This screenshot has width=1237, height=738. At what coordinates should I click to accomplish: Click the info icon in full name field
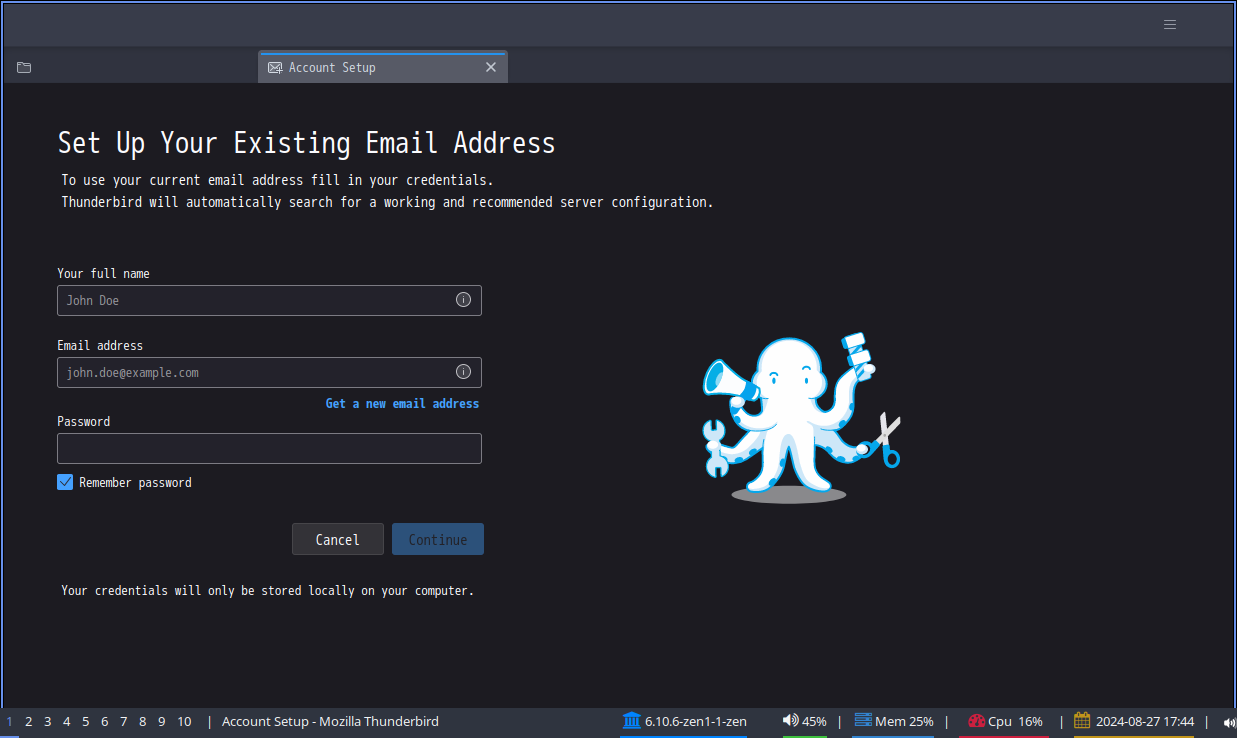pos(463,299)
